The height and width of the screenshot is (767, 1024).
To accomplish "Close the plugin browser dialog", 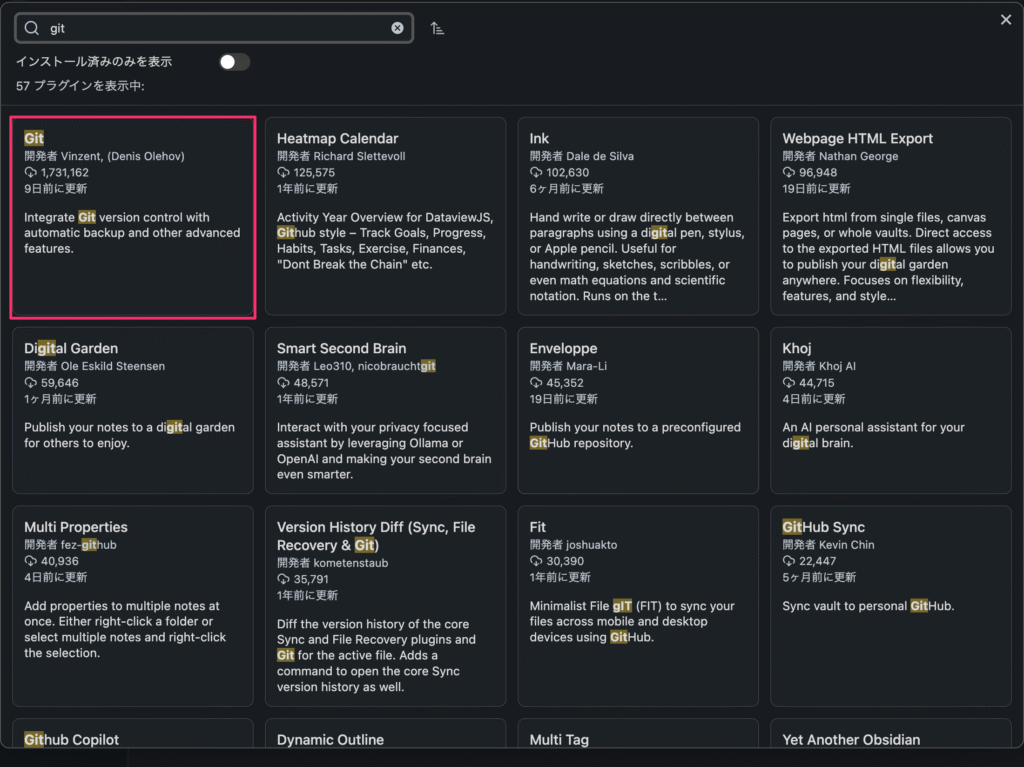I will point(1006,20).
